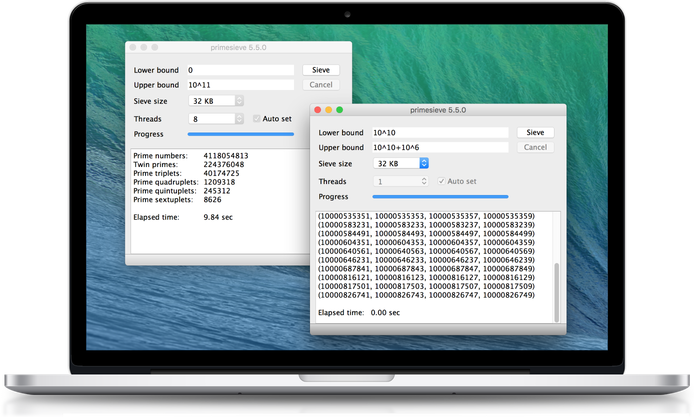Click back window title primesieve 5.5.0
694x417 pixels.
click(x=238, y=47)
